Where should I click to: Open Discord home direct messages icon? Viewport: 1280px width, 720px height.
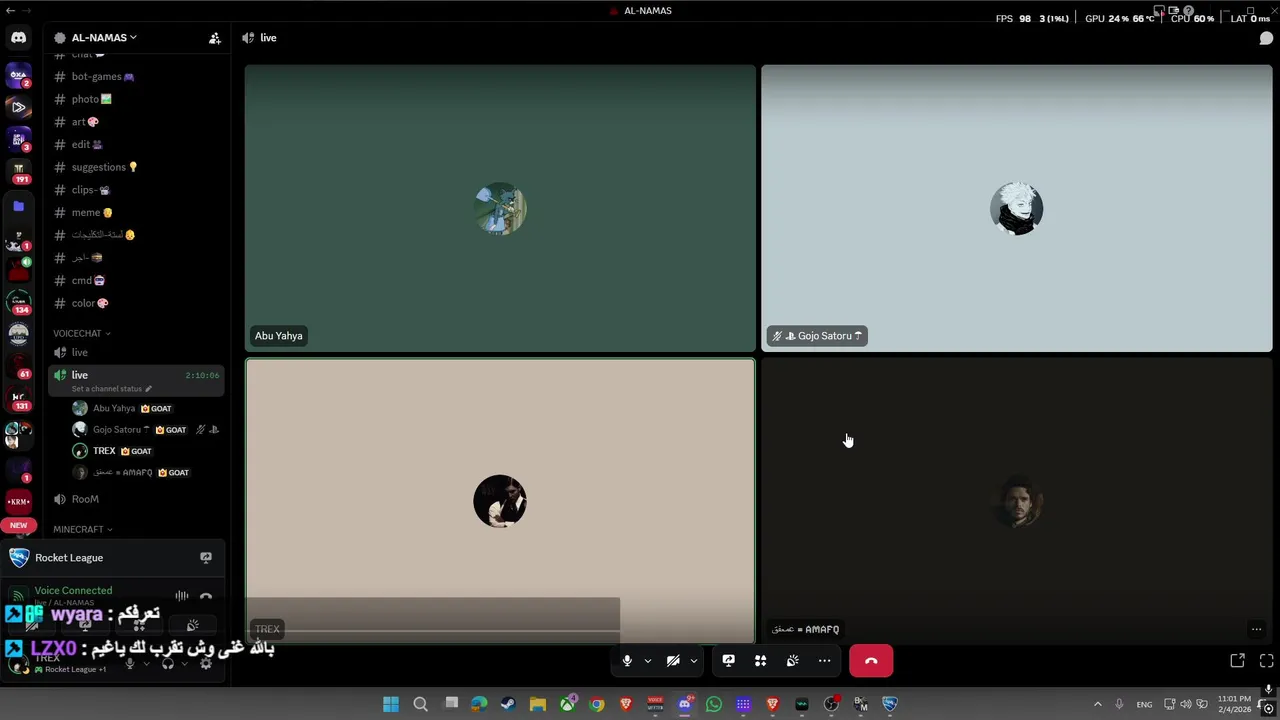point(18,38)
